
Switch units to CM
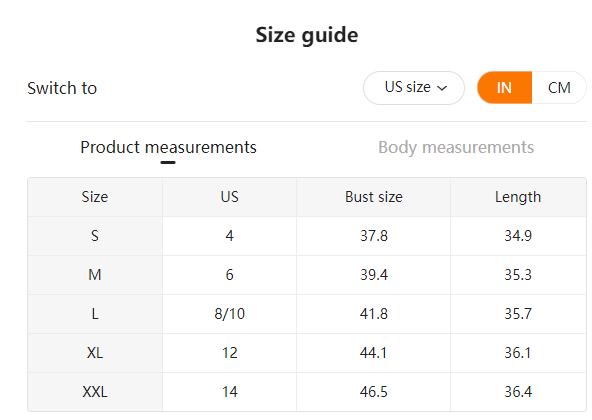(559, 88)
